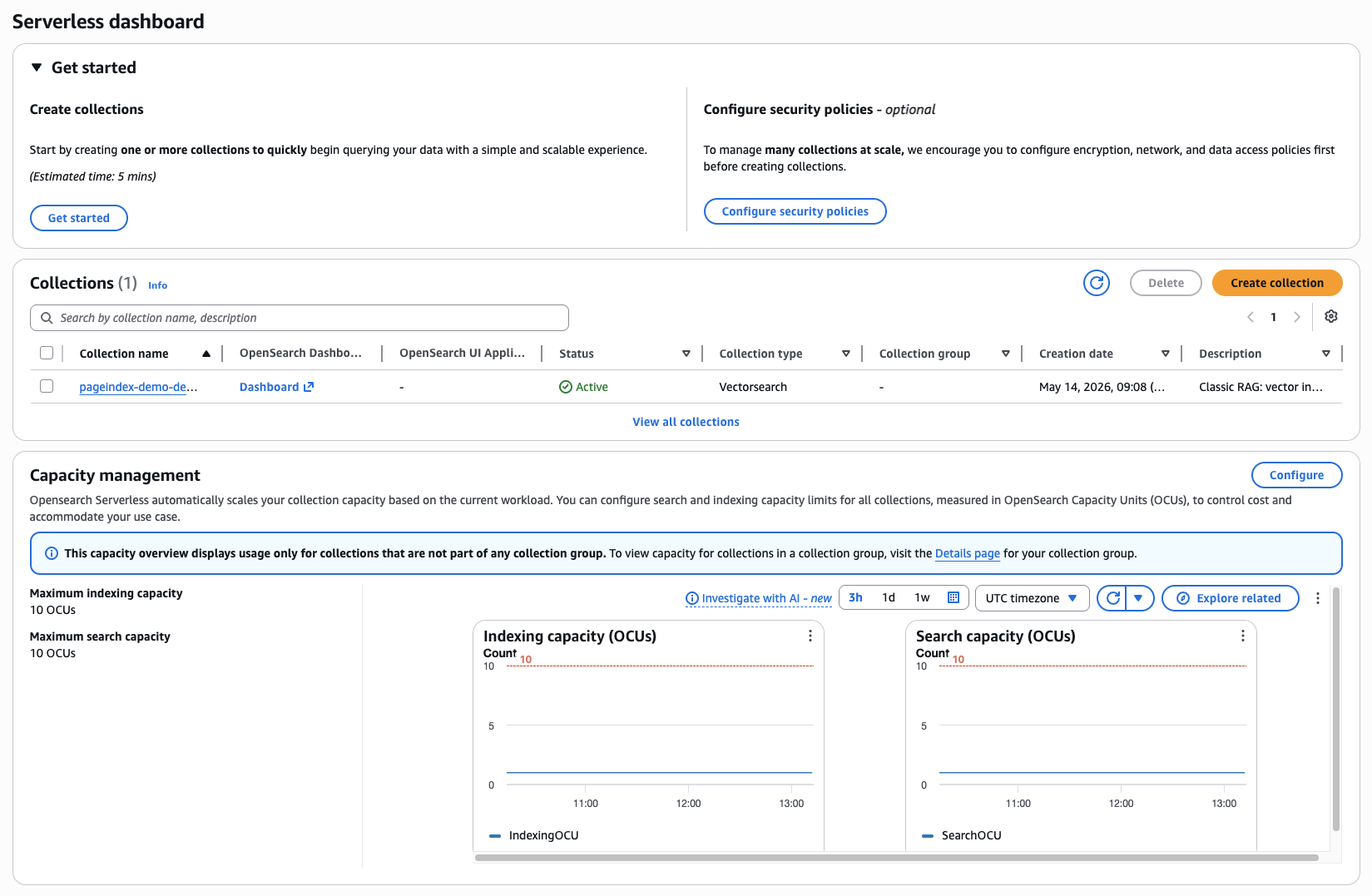Open Collection group column dropdown
1372x896 pixels.
pyautogui.click(x=1006, y=354)
